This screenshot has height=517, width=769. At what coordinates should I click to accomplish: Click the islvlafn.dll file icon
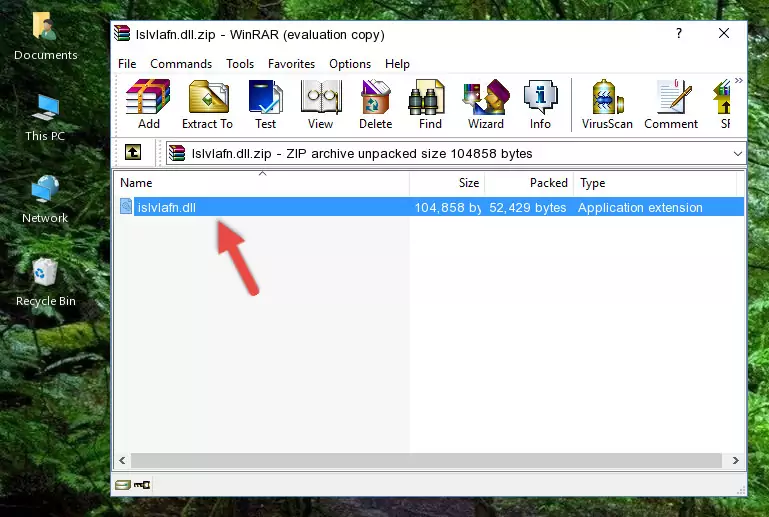[126, 207]
